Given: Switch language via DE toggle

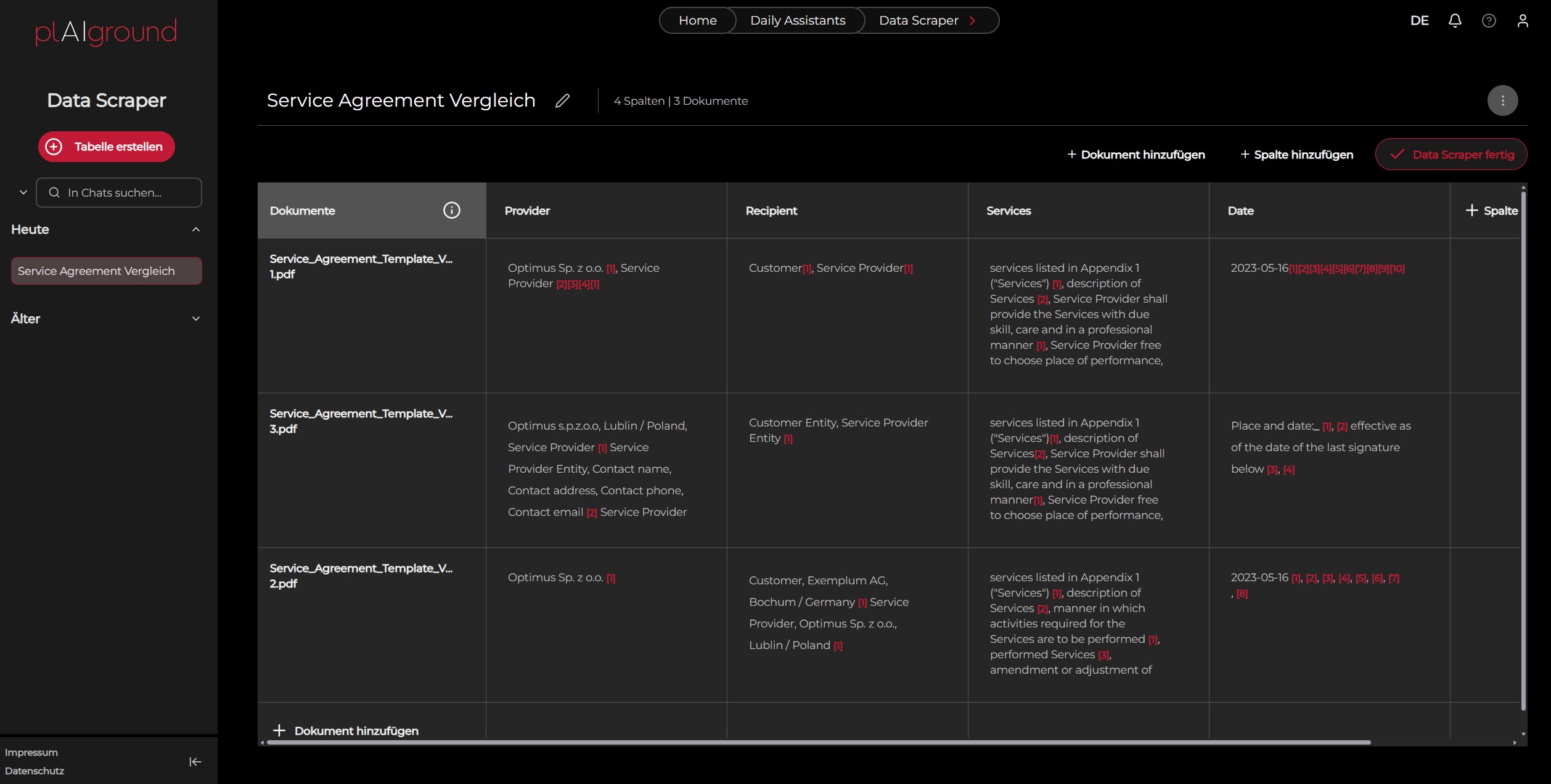Looking at the screenshot, I should (1419, 21).
